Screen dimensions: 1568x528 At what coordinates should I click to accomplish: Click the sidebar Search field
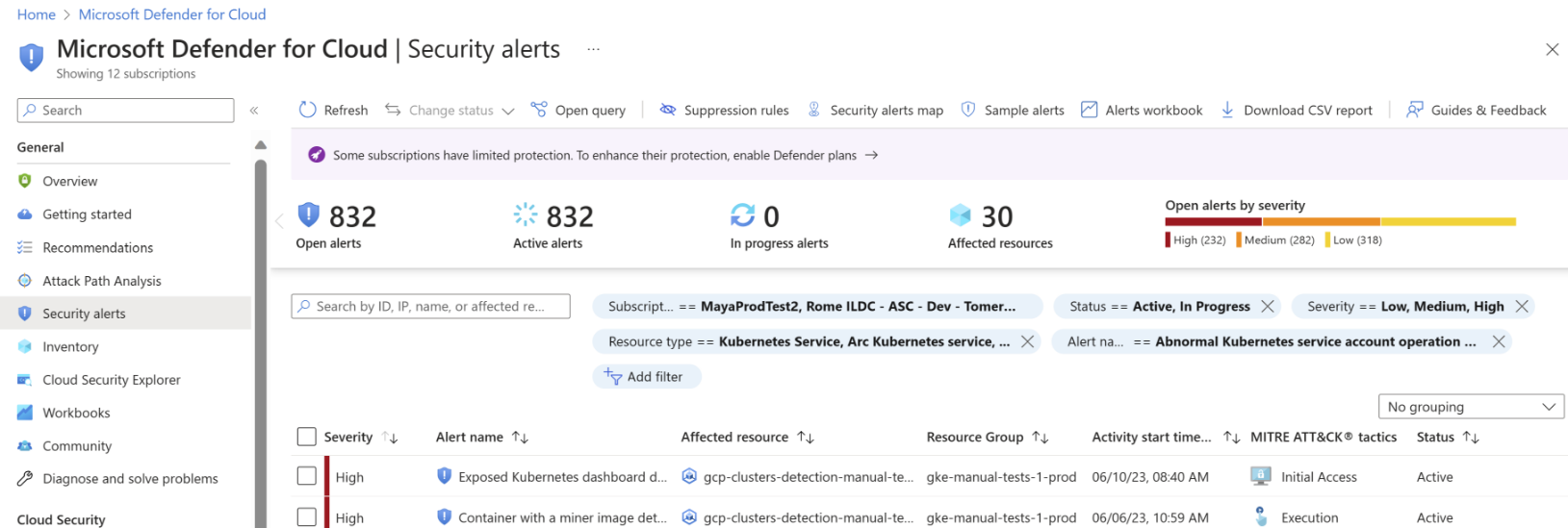click(125, 111)
